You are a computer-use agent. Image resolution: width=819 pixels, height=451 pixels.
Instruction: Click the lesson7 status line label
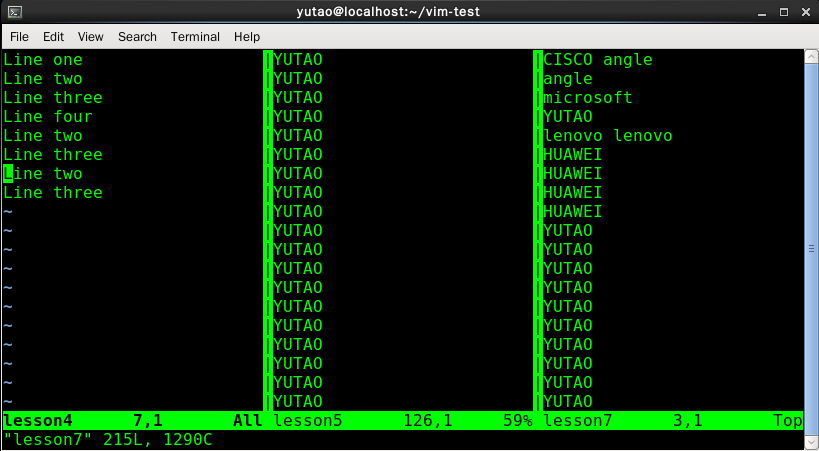click(x=577, y=421)
